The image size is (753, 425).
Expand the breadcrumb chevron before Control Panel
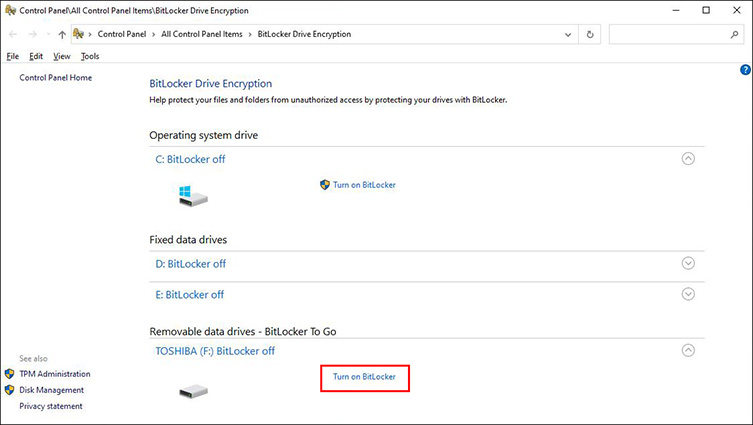click(90, 35)
